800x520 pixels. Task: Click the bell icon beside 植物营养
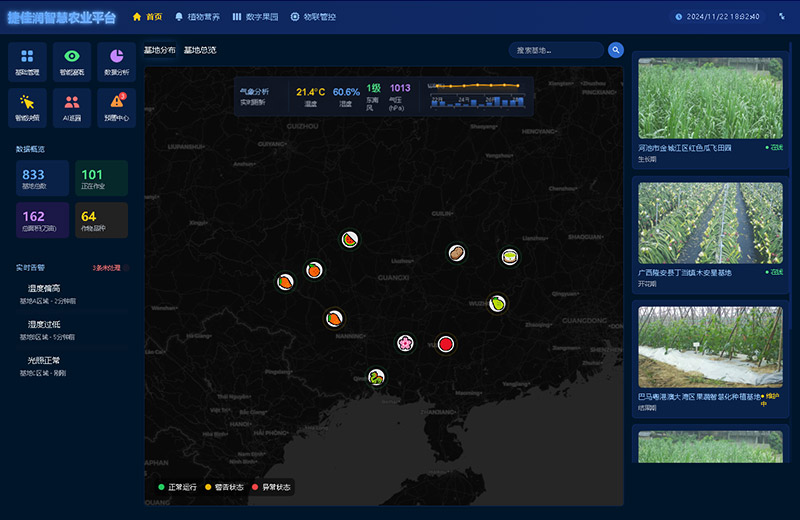tap(179, 17)
